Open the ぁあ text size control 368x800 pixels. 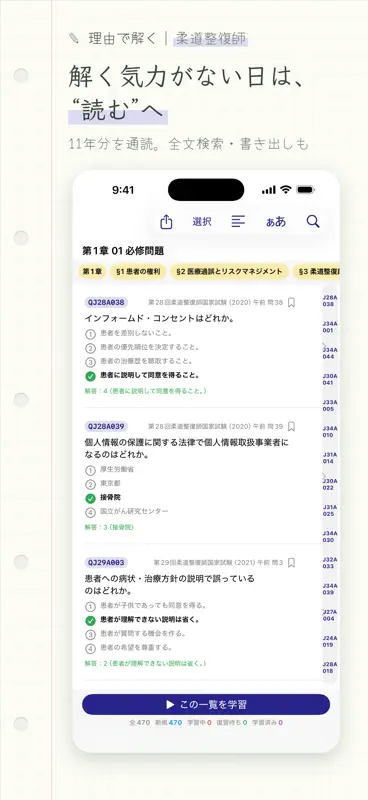276,222
